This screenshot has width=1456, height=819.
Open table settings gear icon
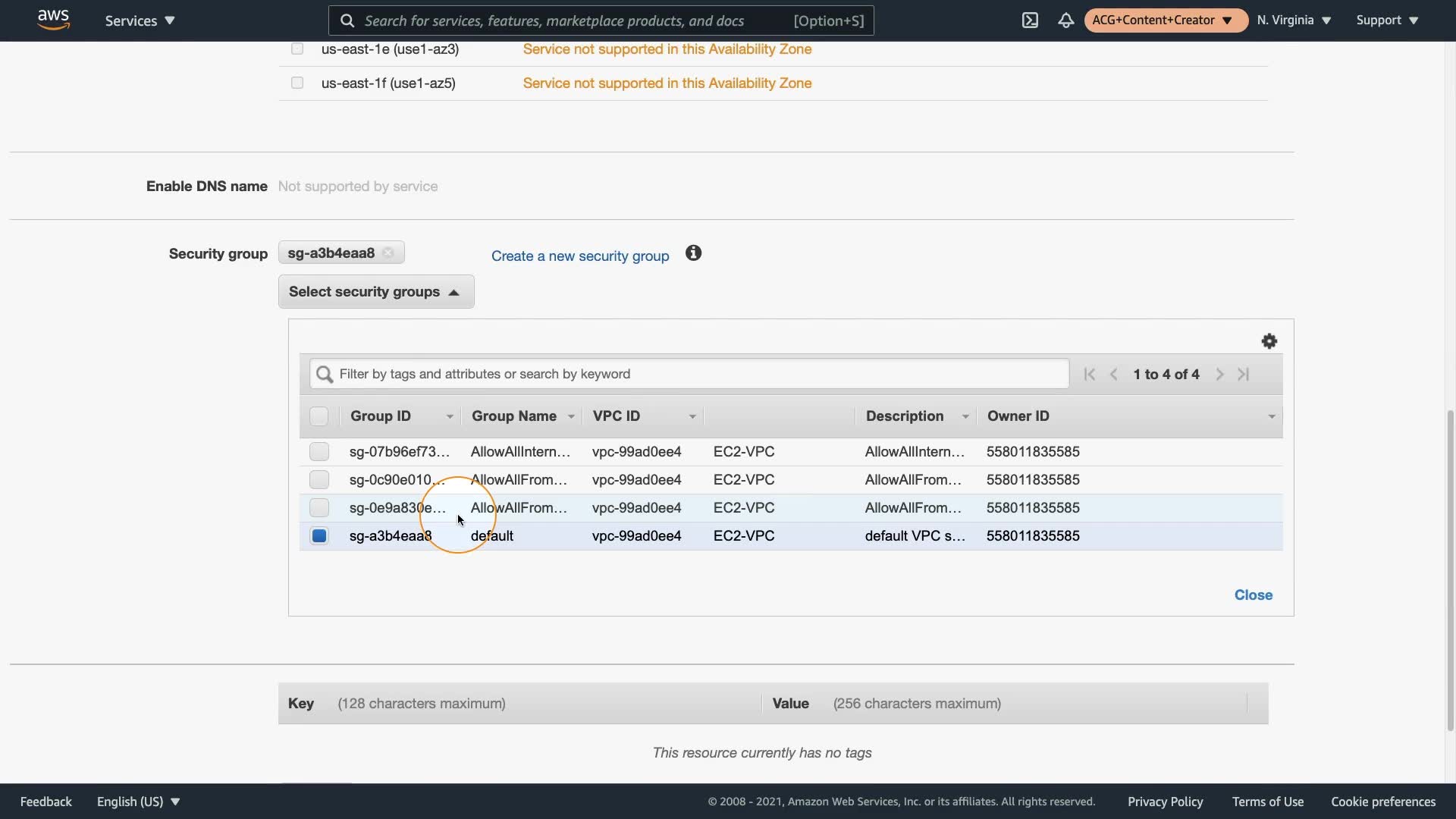click(1269, 341)
